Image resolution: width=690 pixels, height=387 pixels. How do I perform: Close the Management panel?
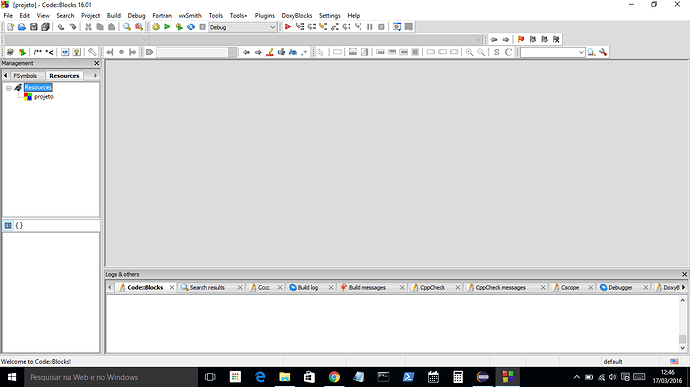click(x=97, y=63)
